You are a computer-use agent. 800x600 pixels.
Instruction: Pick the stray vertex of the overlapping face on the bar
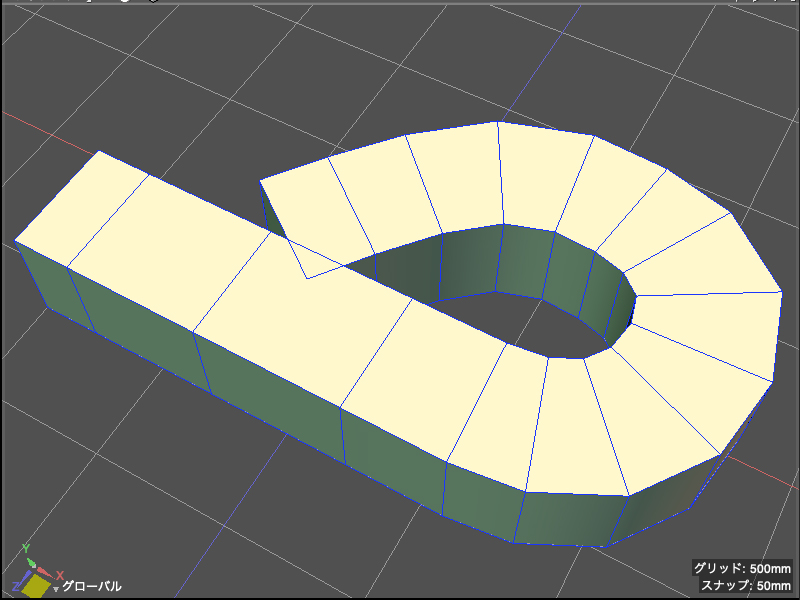[307, 279]
